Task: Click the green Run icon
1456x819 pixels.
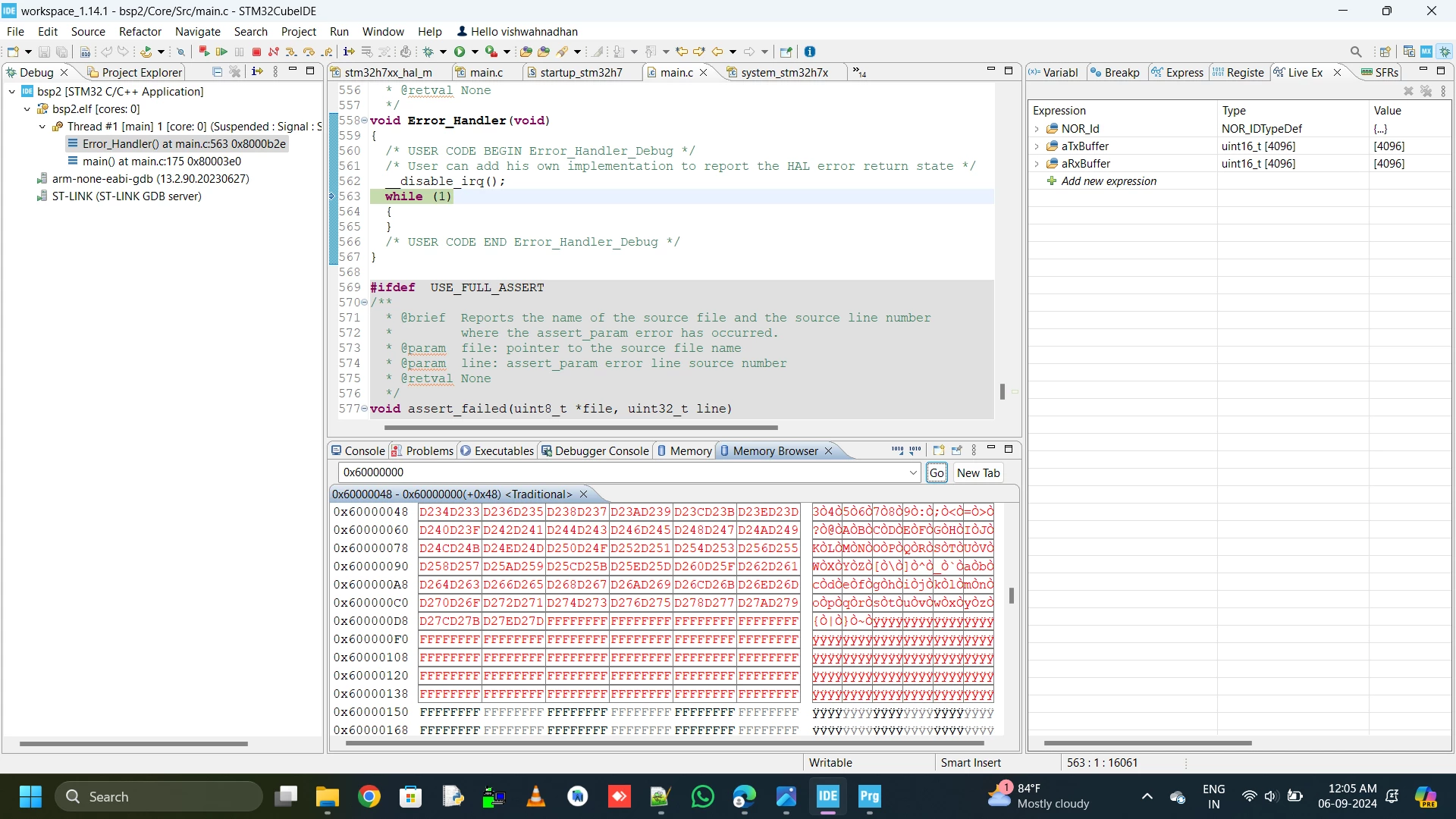Action: tap(460, 52)
